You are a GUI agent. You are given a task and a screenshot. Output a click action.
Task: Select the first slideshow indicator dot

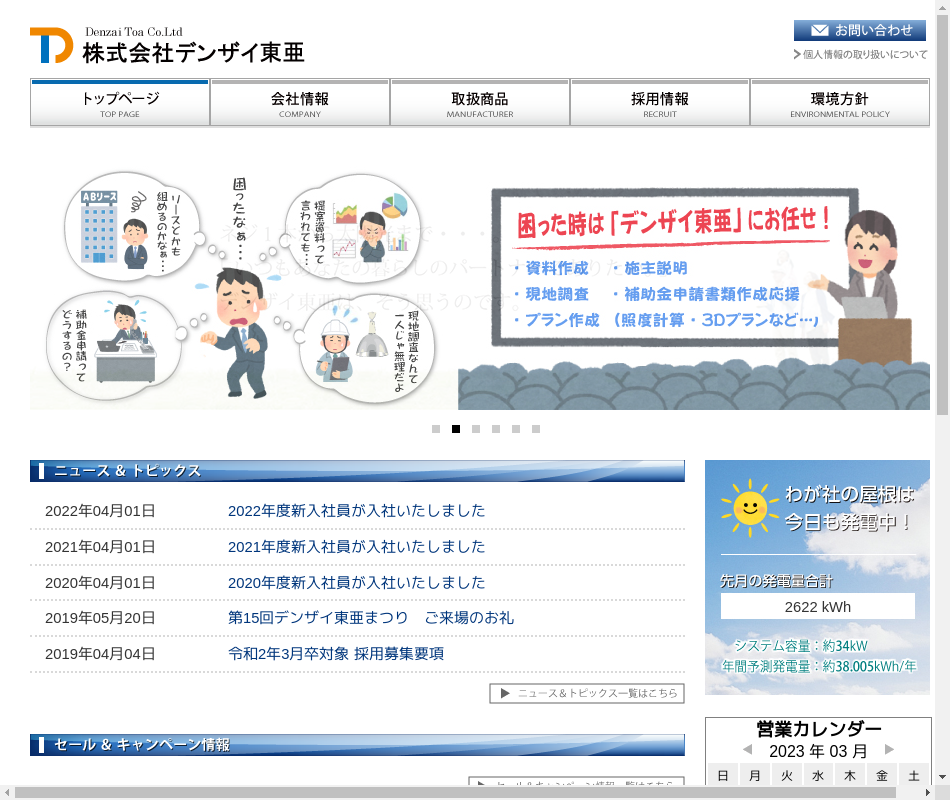(436, 429)
